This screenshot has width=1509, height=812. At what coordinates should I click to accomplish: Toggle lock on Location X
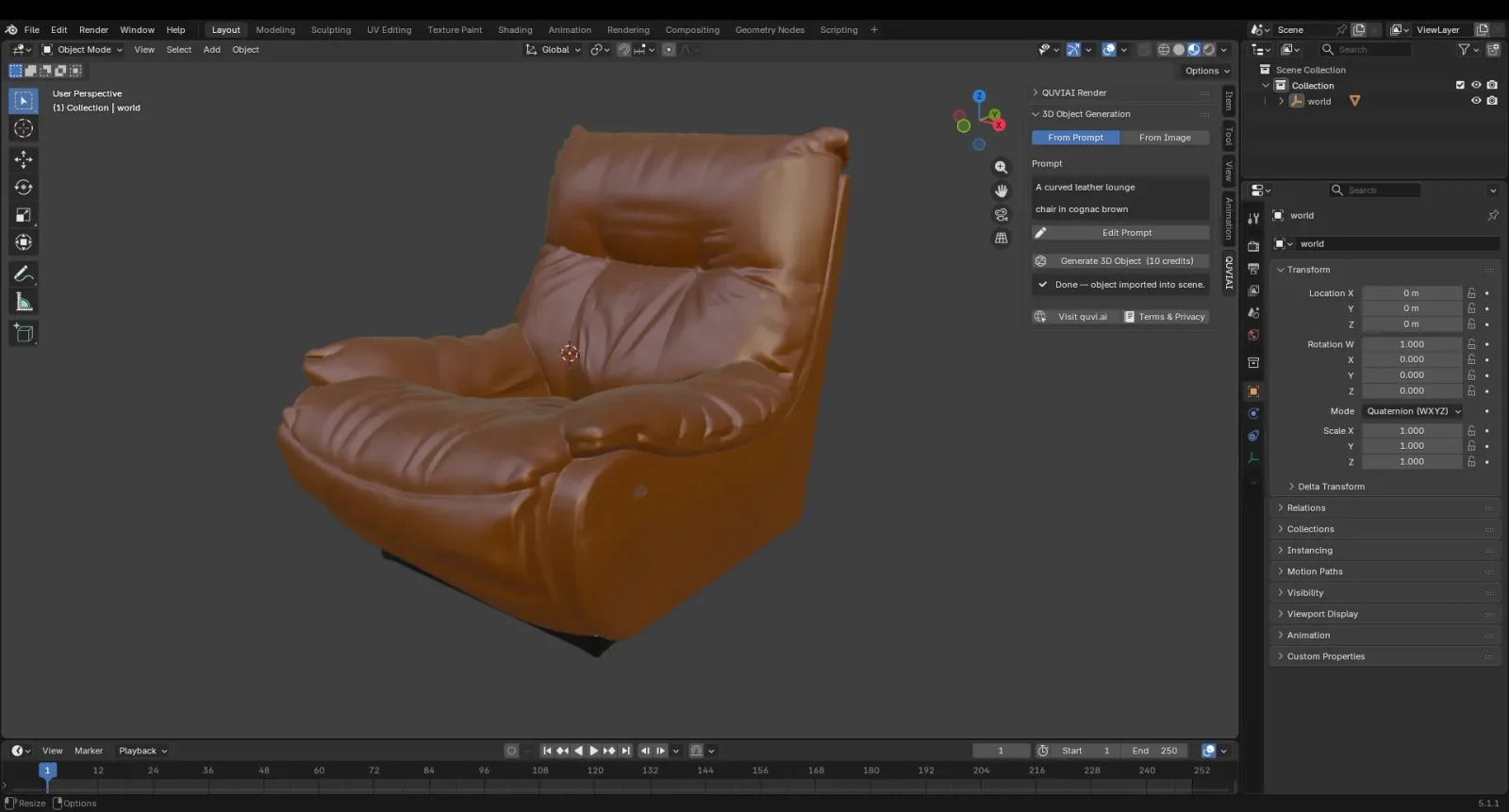(1471, 293)
